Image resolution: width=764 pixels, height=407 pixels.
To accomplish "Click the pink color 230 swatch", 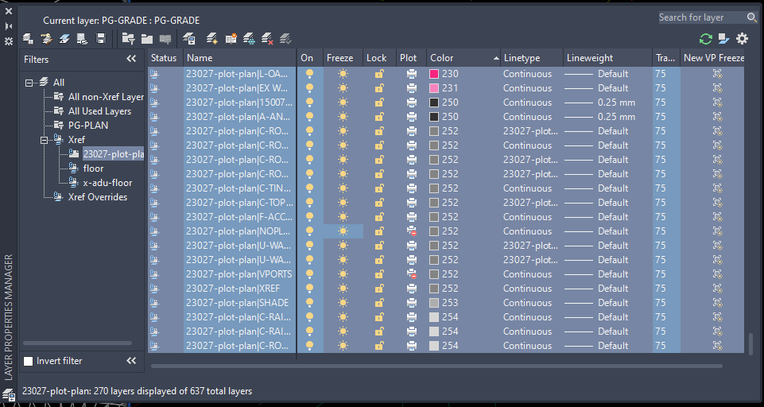I will click(x=434, y=74).
